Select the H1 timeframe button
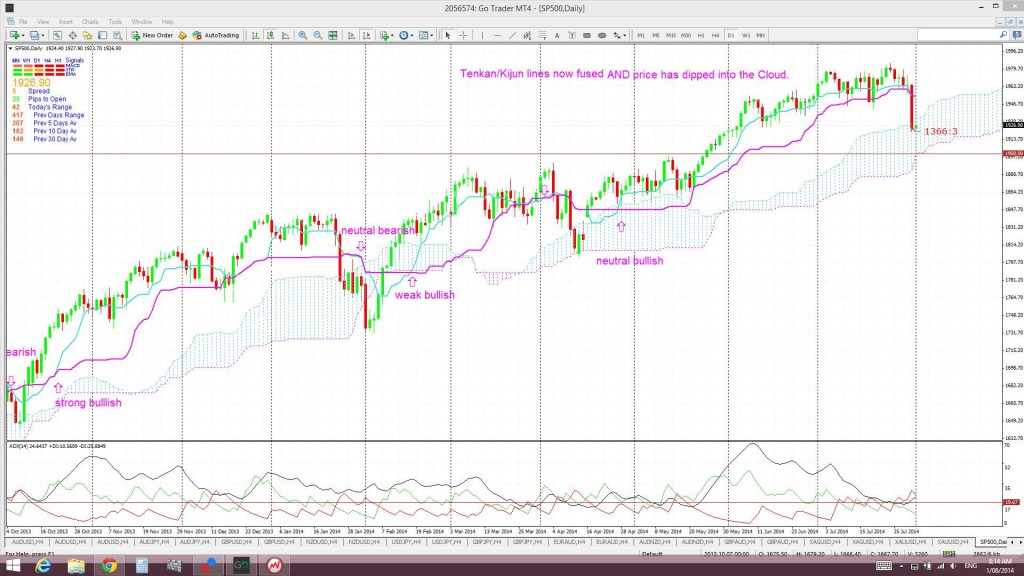The width and height of the screenshot is (1024, 576). 701,35
